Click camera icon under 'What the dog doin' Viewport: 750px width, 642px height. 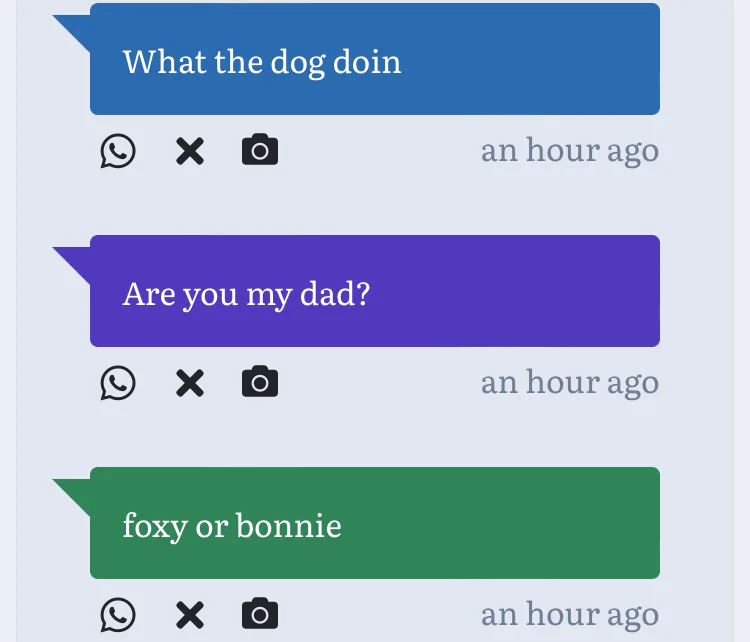260,150
